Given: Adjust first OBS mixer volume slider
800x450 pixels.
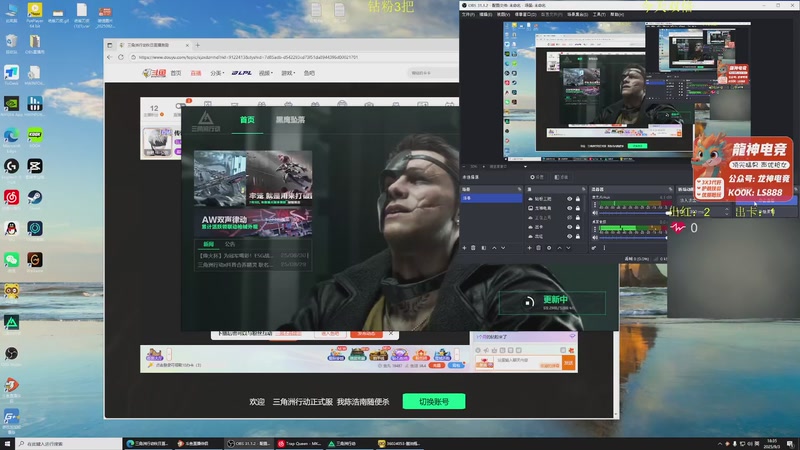Looking at the screenshot, I should pyautogui.click(x=635, y=213).
